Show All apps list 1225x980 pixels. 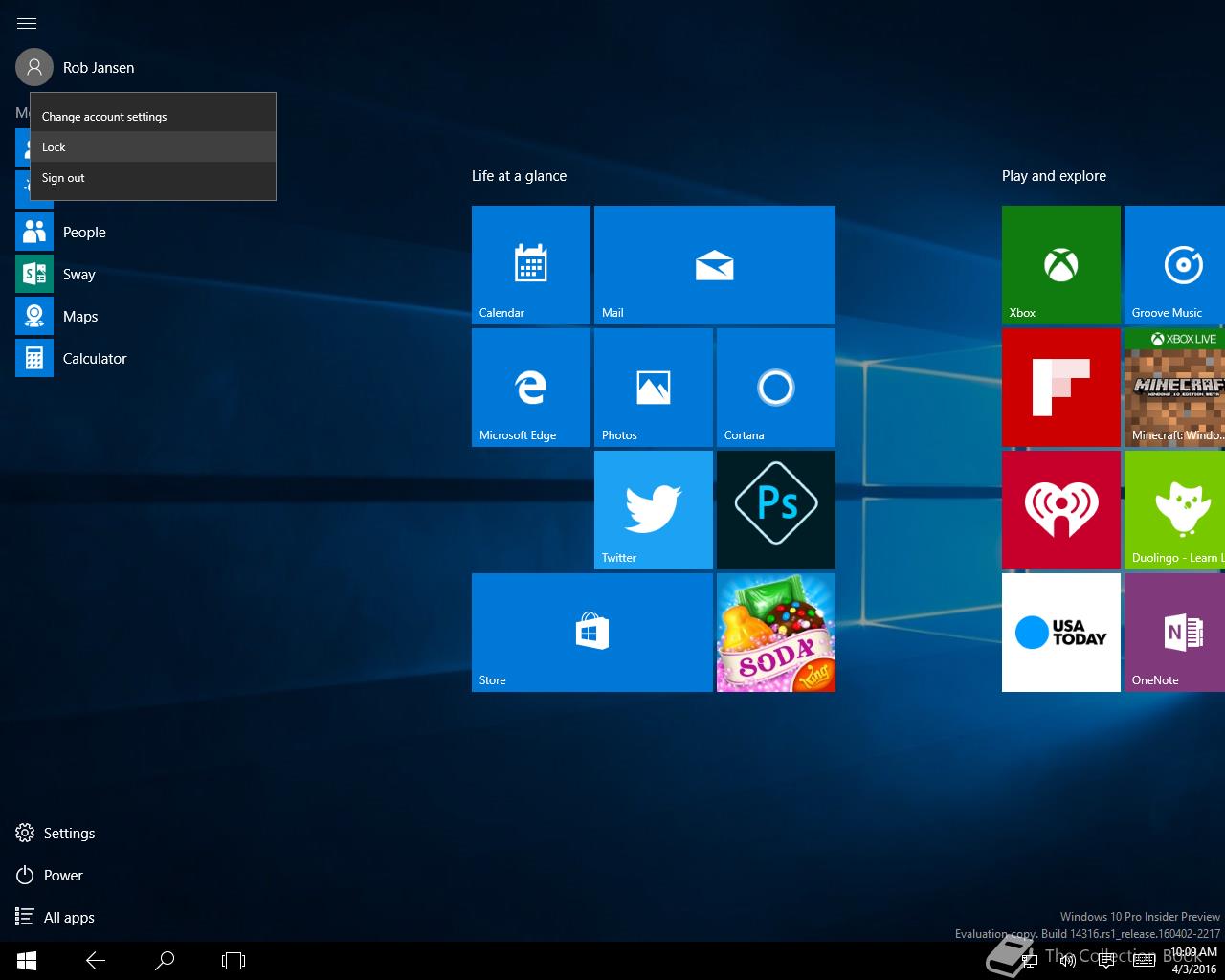[x=56, y=917]
